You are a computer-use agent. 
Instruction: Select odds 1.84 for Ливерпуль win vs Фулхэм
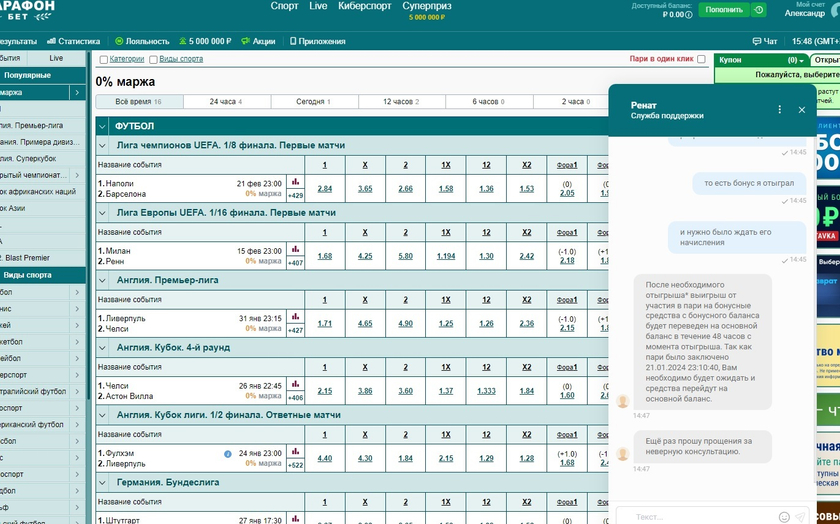pos(406,459)
